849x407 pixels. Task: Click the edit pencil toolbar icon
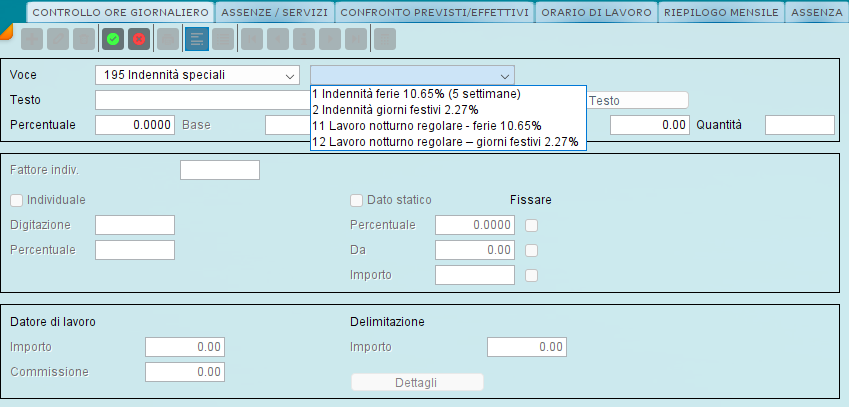click(58, 40)
